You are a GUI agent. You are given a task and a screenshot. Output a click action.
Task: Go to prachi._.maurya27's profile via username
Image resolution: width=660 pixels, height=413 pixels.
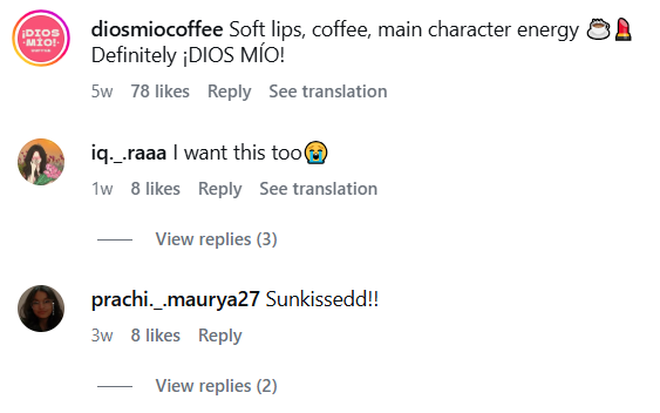pos(175,299)
